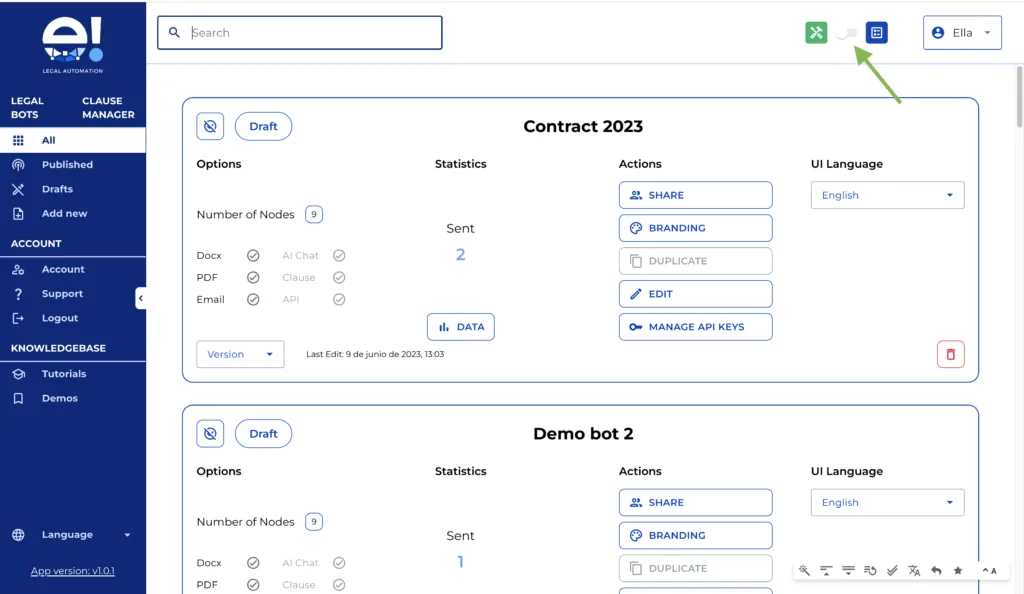Switch to the Clause Manager tab

[108, 108]
